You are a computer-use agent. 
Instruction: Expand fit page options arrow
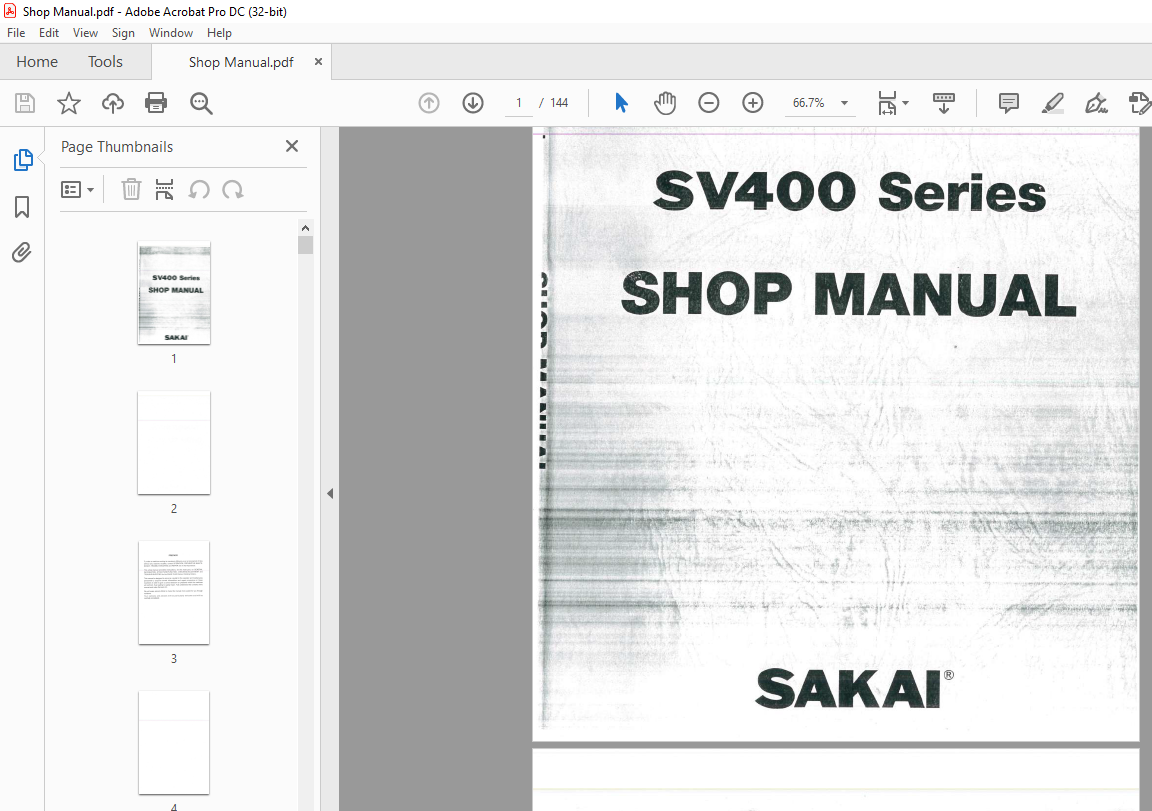click(x=906, y=103)
